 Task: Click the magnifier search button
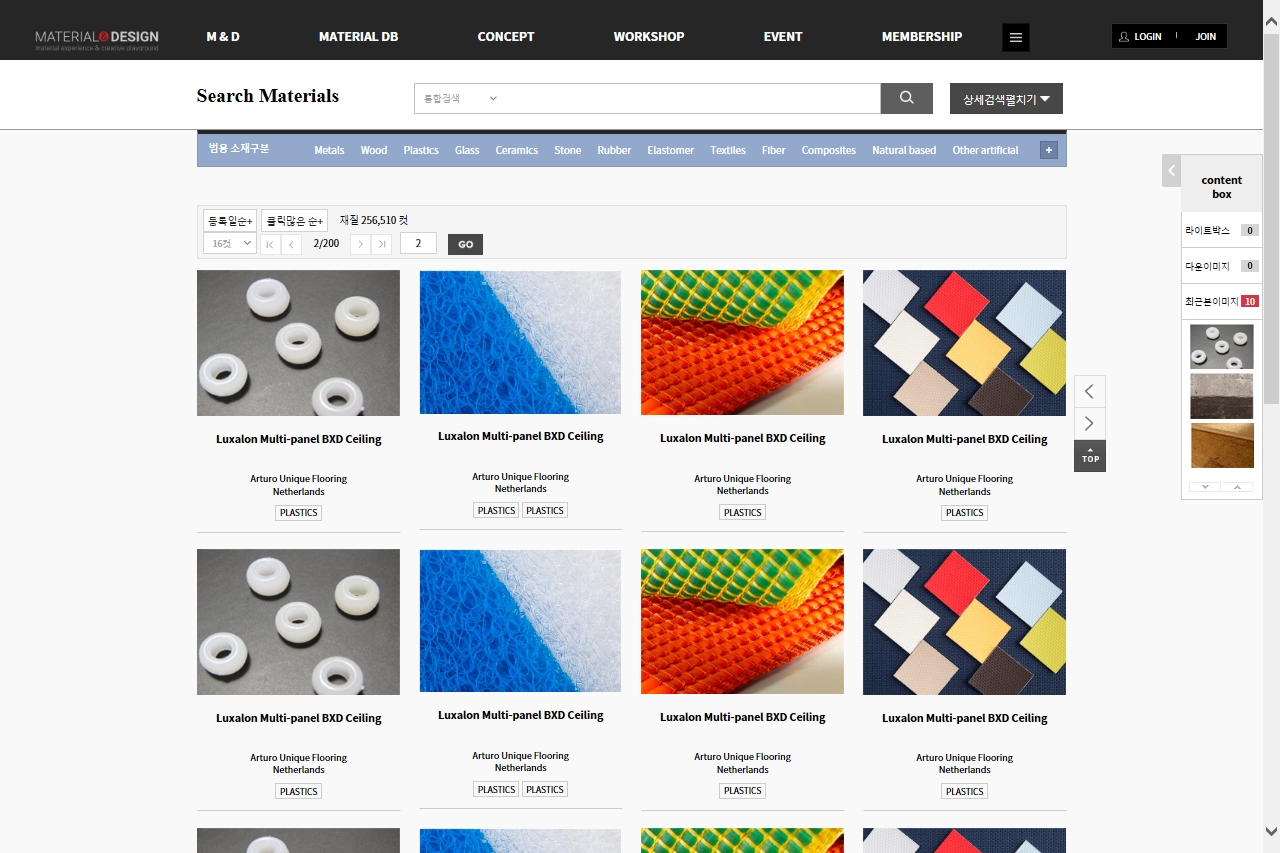click(906, 98)
